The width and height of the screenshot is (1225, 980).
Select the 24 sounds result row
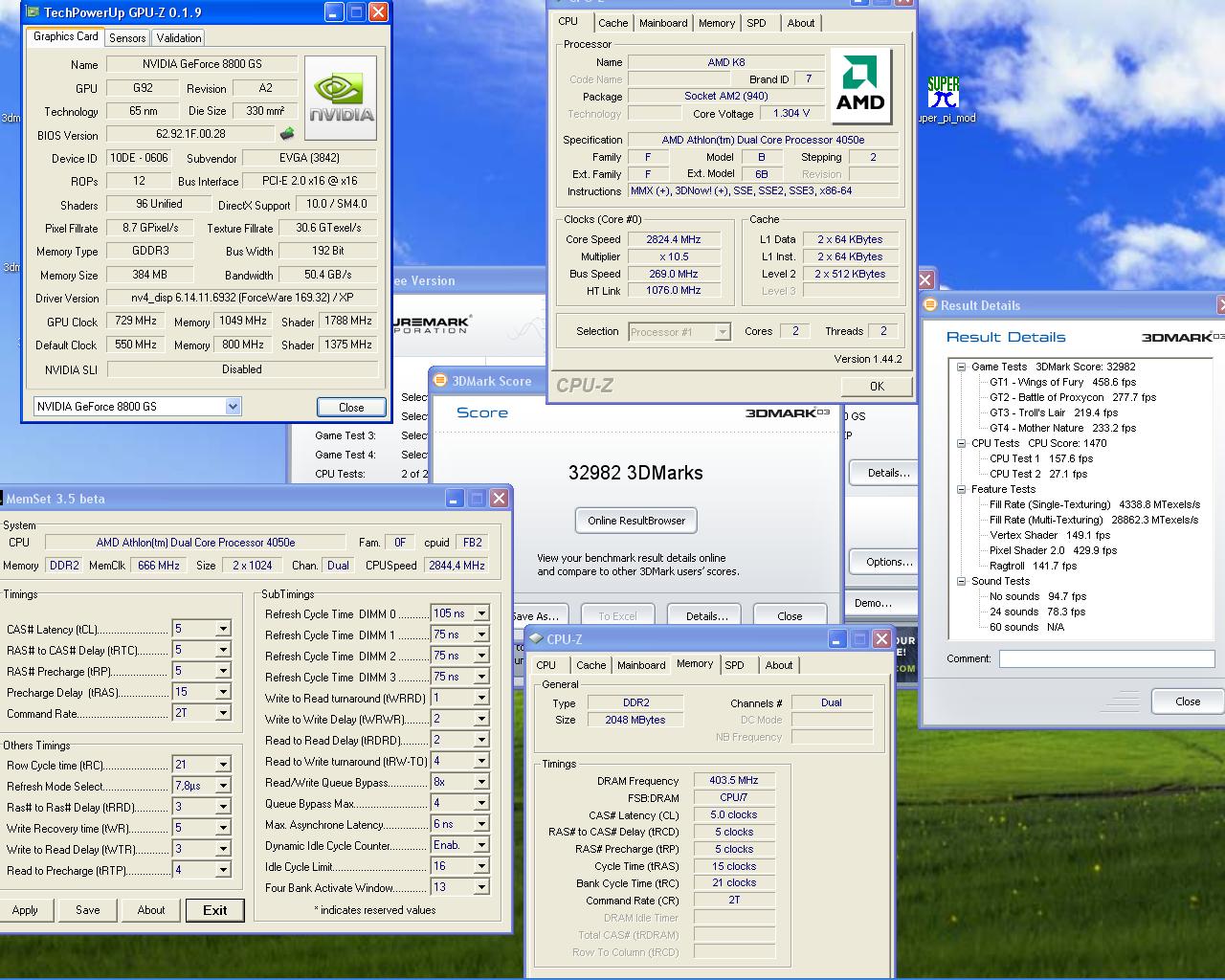1037,612
